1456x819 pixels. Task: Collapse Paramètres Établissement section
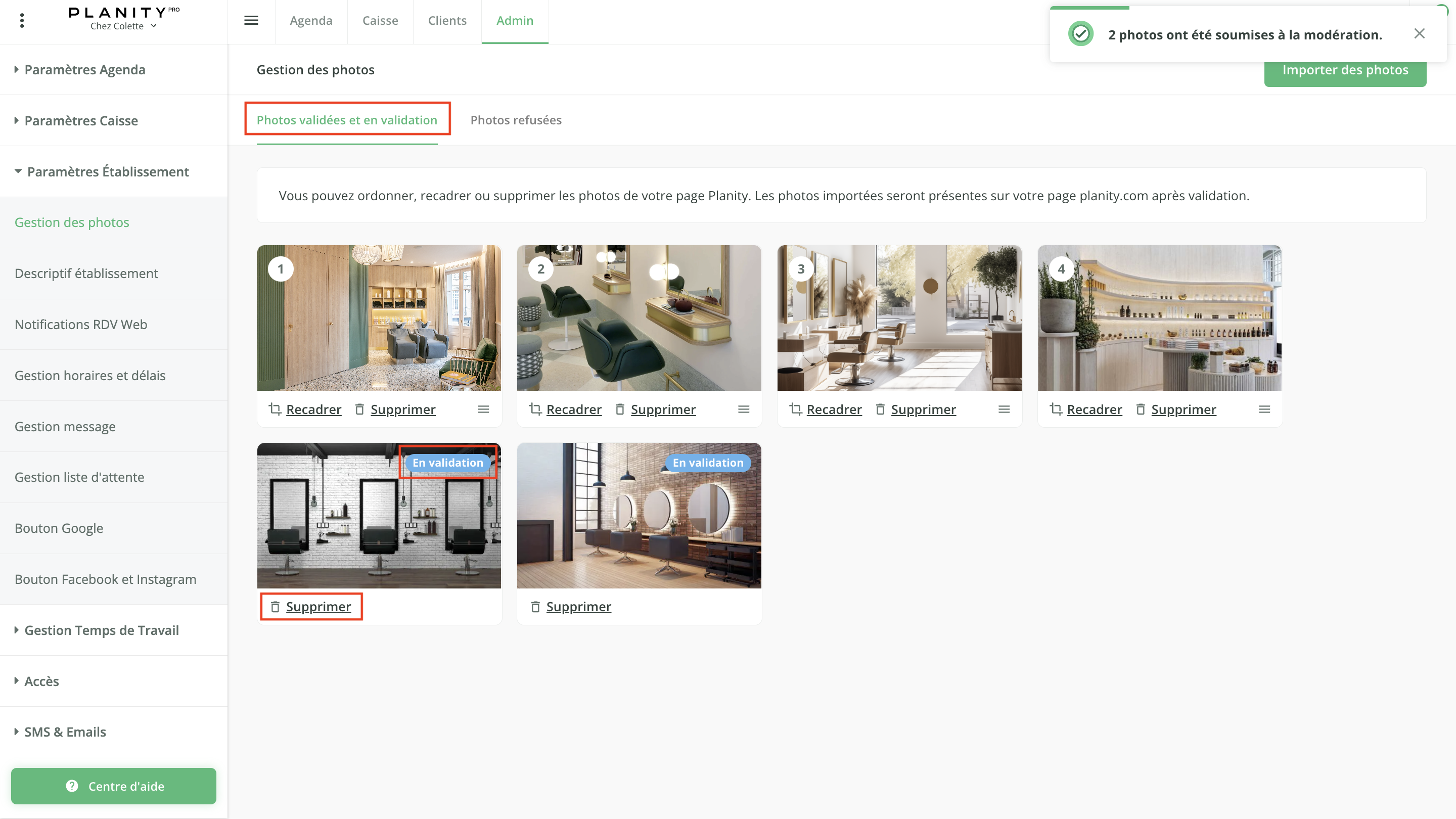click(107, 171)
